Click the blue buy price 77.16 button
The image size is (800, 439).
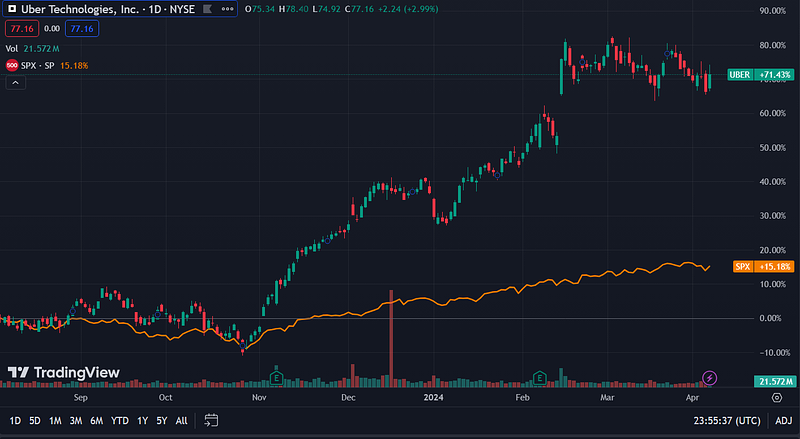point(82,29)
